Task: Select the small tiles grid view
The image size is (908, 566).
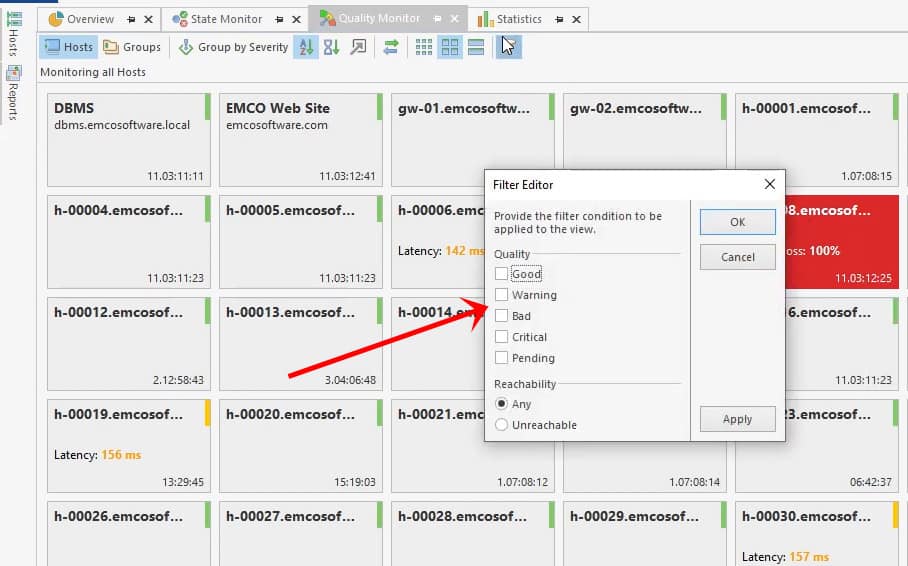Action: pos(424,47)
